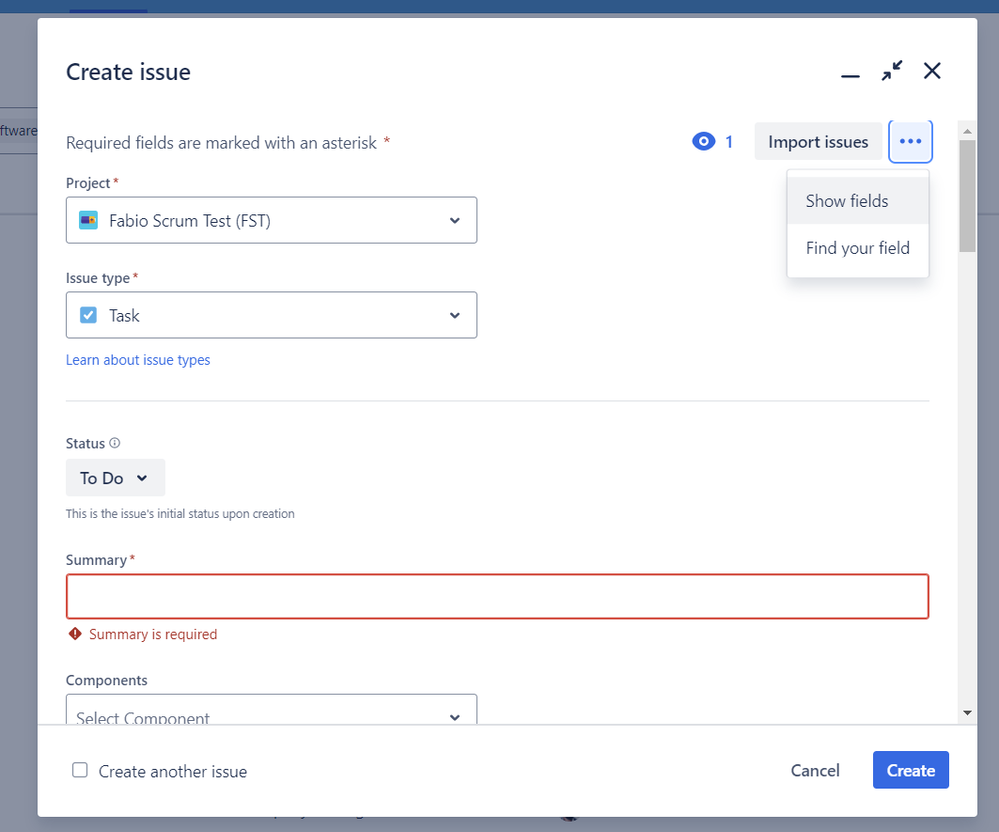This screenshot has height=832, width=999.
Task: Click the blue Create button
Action: [x=910, y=770]
